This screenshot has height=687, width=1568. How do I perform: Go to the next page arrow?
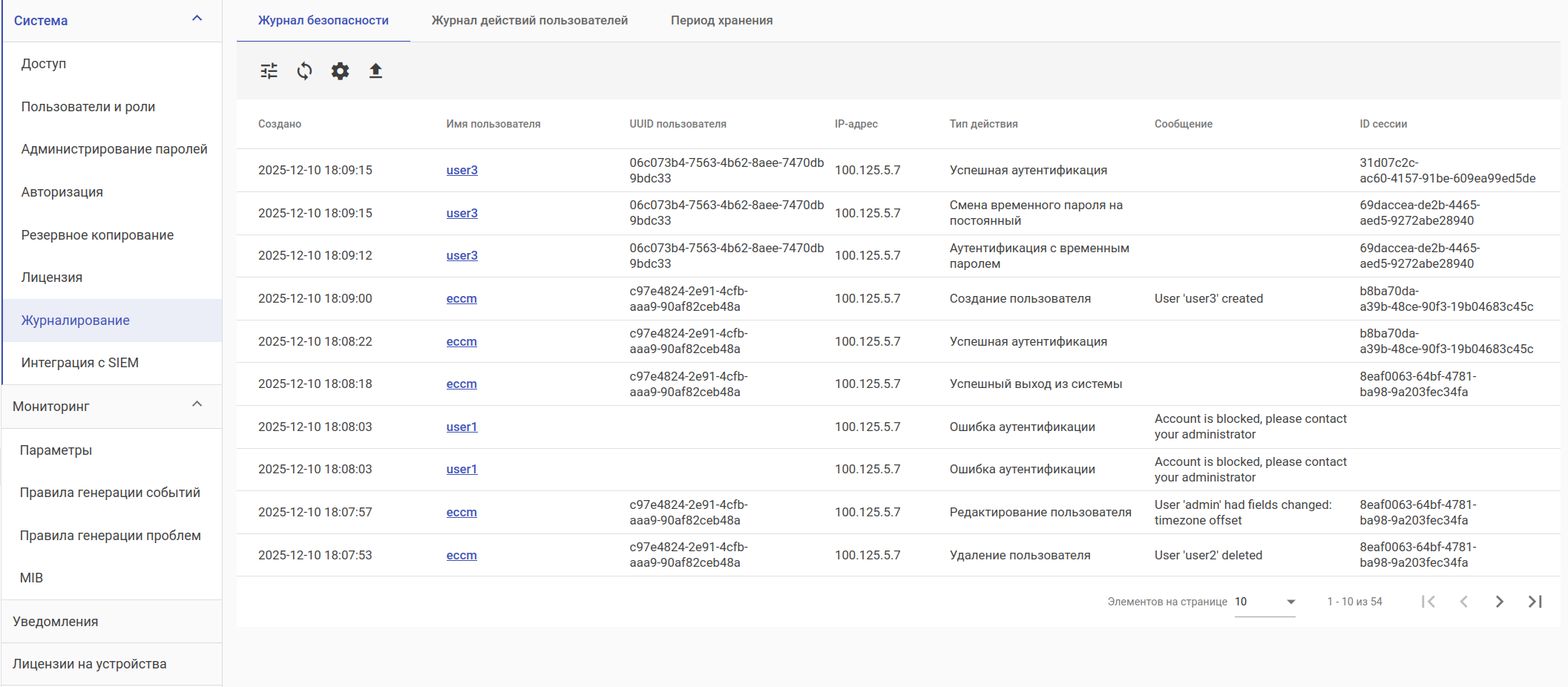coord(1499,602)
